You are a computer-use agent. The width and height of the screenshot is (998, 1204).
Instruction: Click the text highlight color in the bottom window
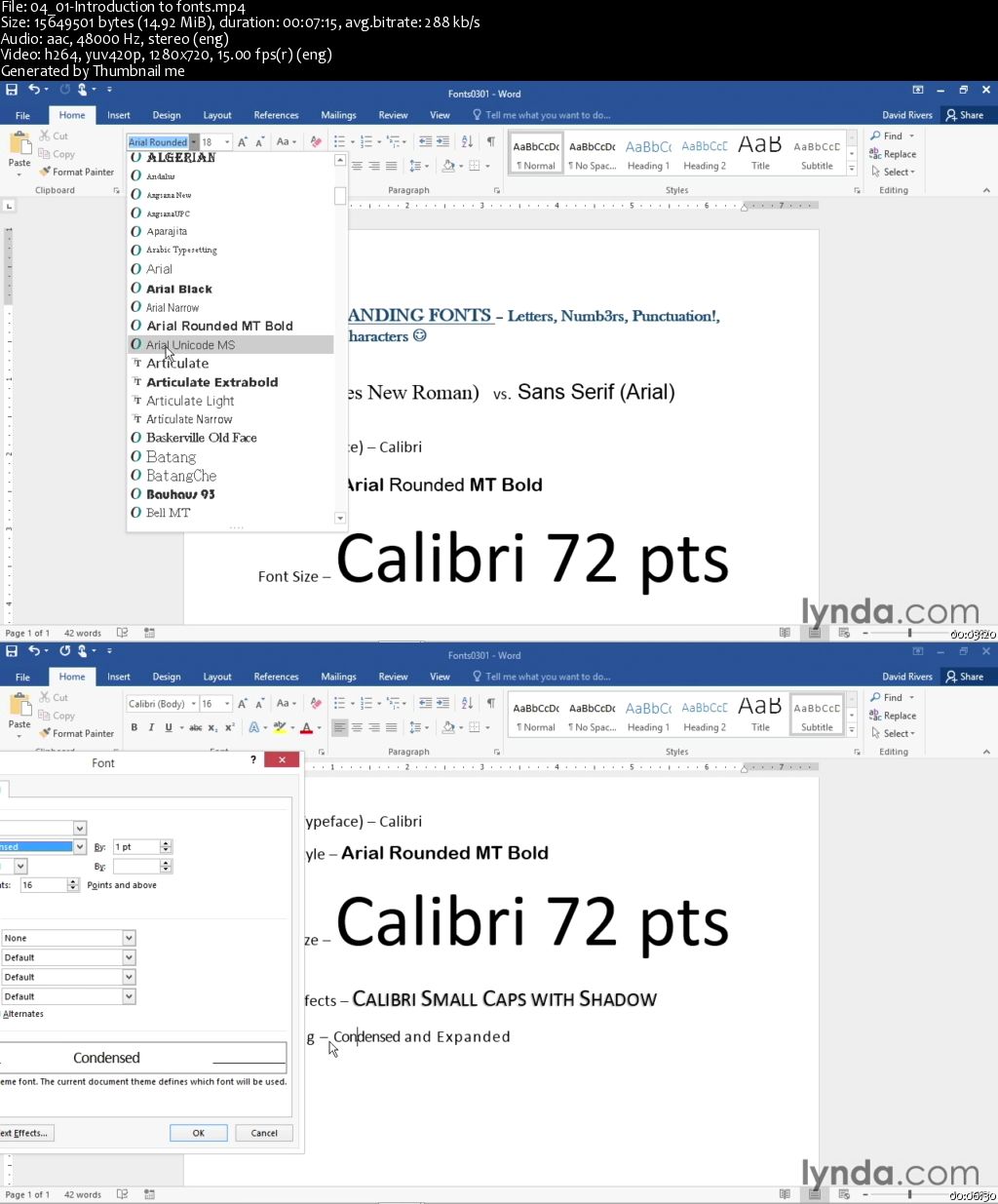pyautogui.click(x=280, y=728)
